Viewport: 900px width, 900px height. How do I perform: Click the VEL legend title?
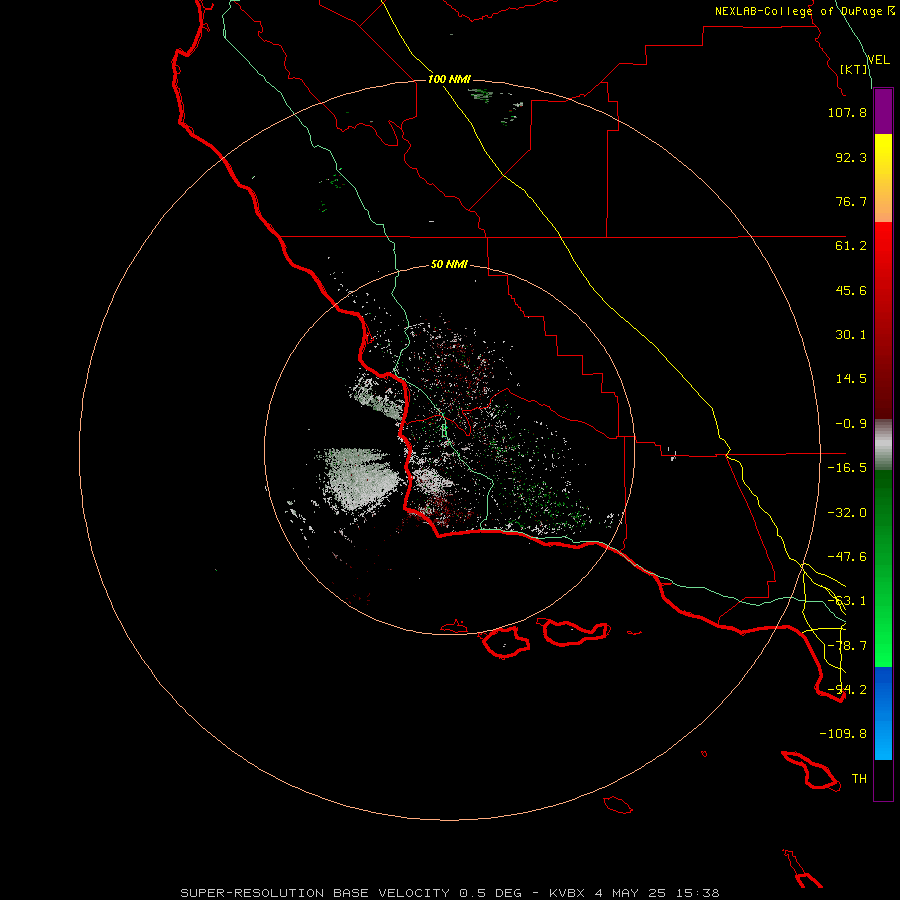point(878,60)
